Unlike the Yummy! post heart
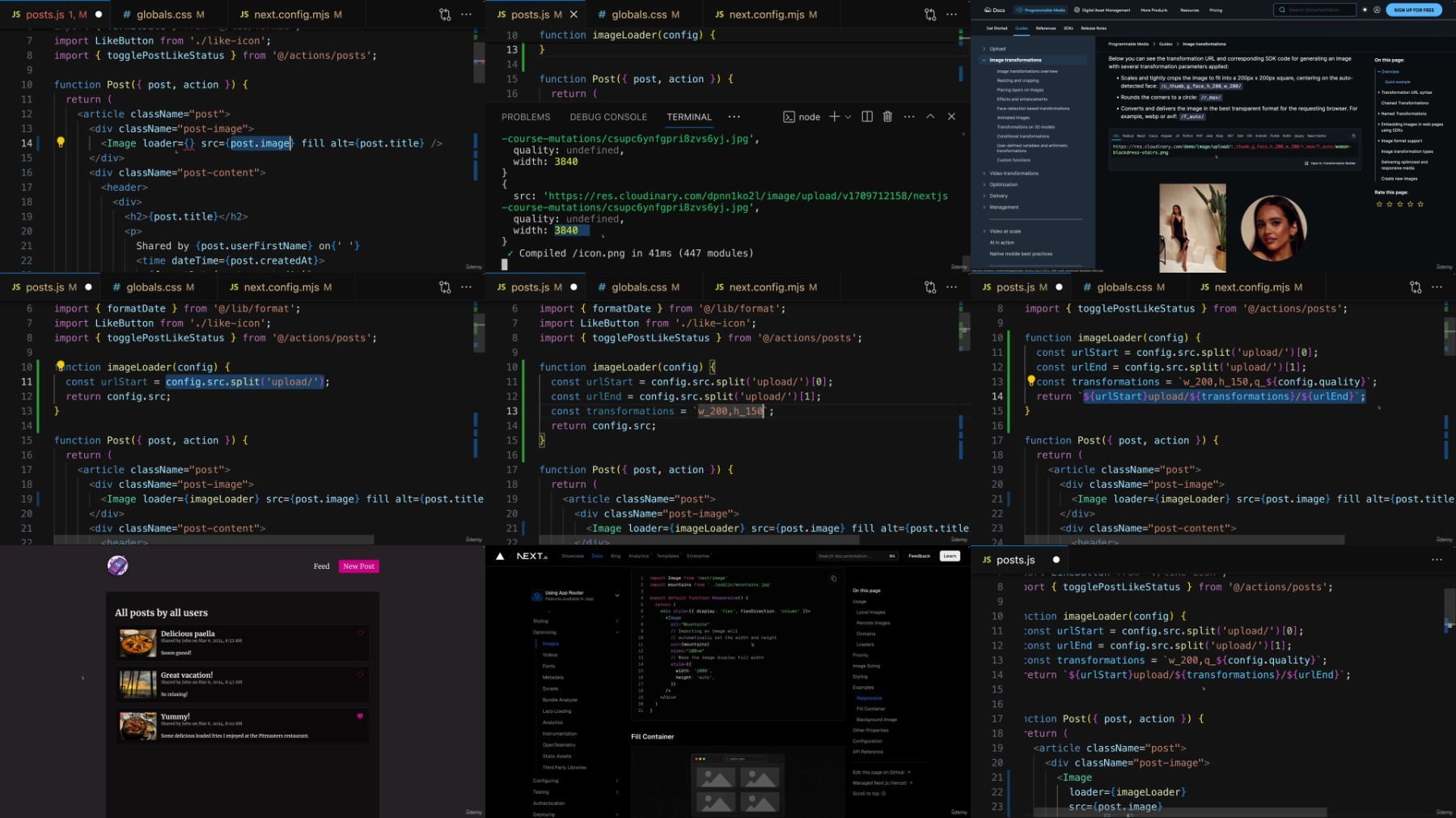The width and height of the screenshot is (1456, 818). 360,716
